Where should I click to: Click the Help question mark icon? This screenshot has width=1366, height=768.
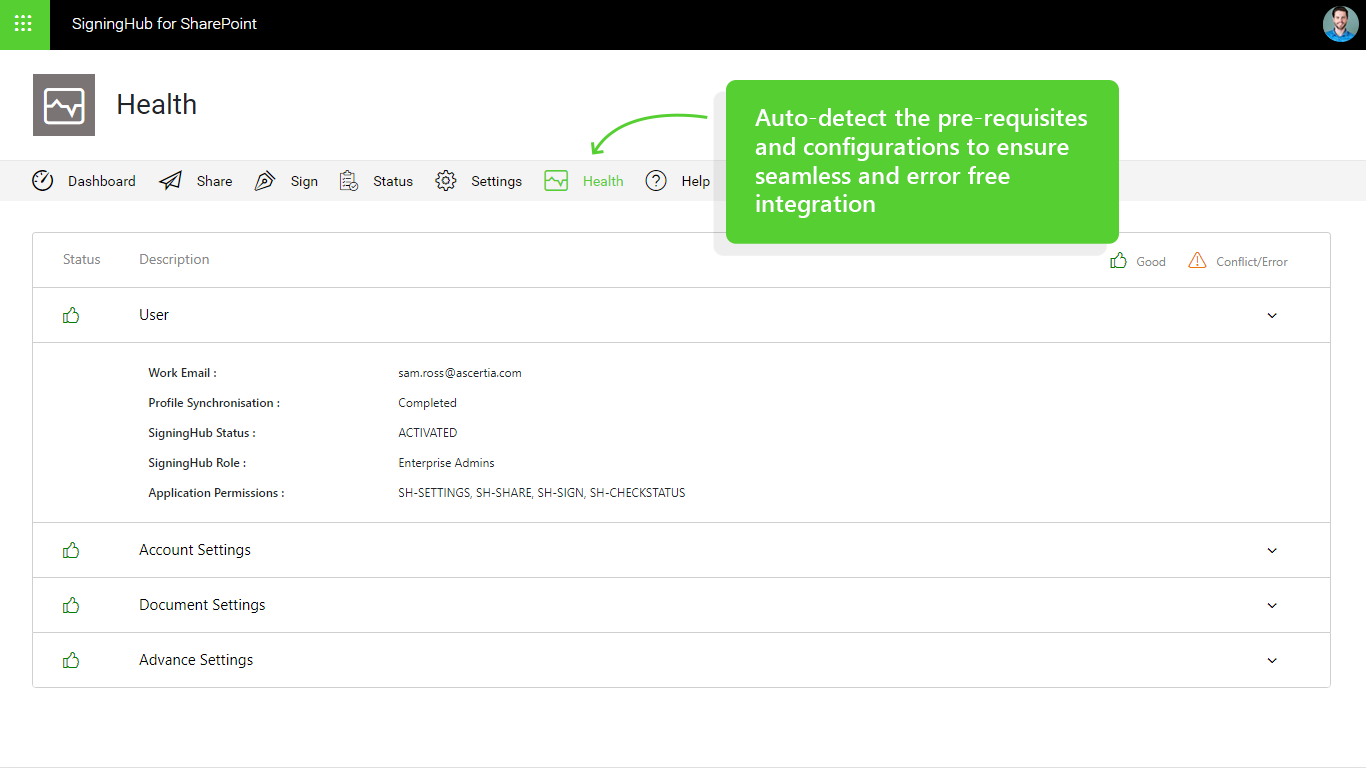656,181
